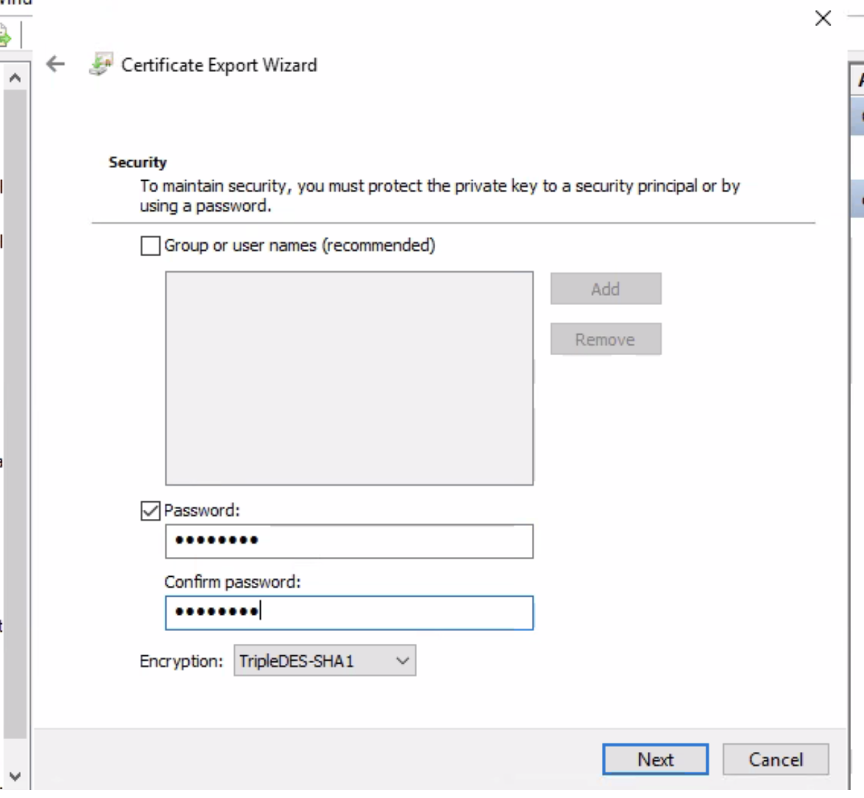Focus the Password input field
This screenshot has width=864, height=798.
pyautogui.click(x=349, y=541)
